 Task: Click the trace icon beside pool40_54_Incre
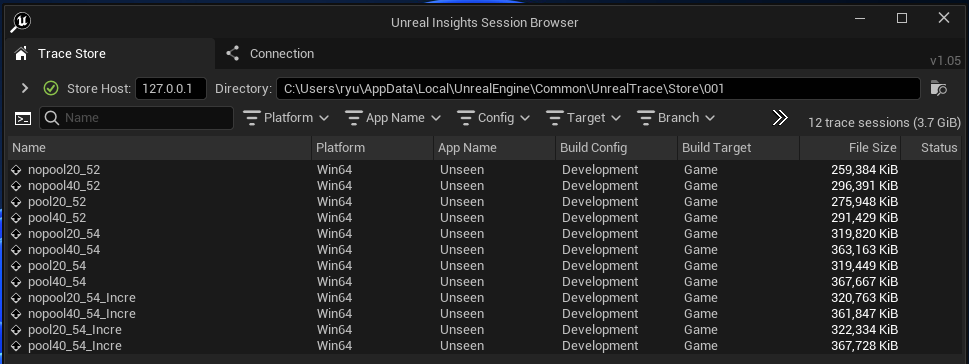tap(17, 346)
